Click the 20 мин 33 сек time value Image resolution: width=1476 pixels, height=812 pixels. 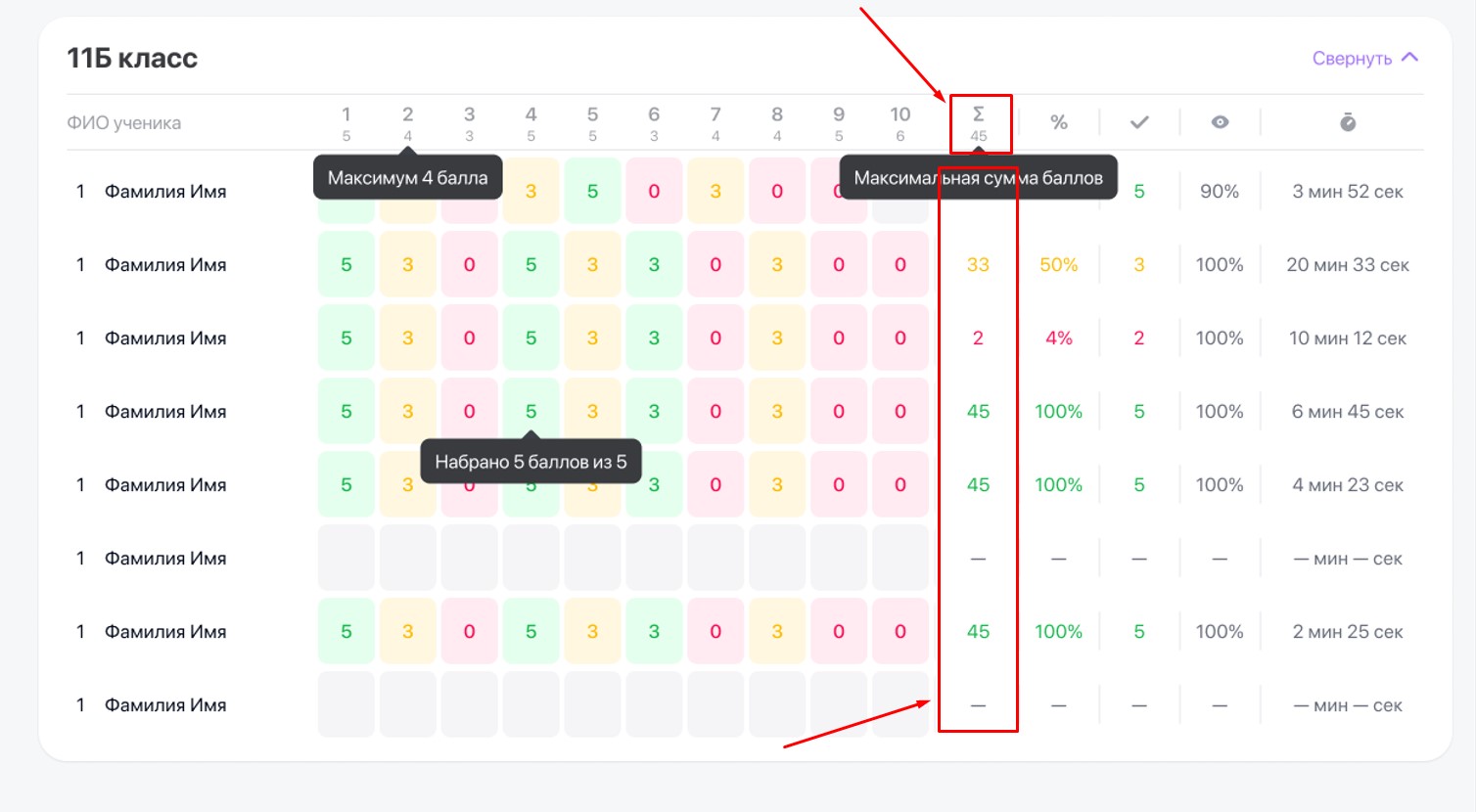coord(1347,265)
